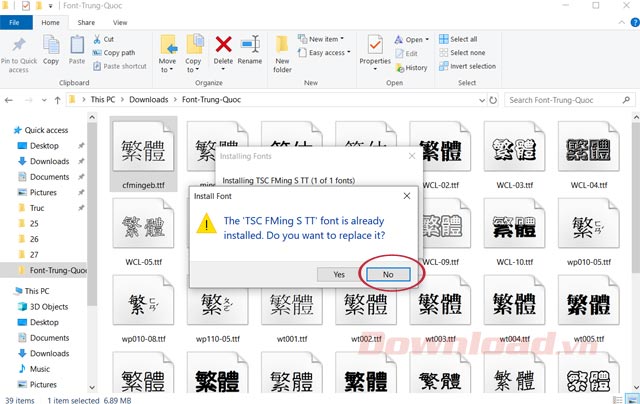Click the Up one level arrow
Image resolution: width=640 pixels, height=404 pixels.
[x=58, y=100]
